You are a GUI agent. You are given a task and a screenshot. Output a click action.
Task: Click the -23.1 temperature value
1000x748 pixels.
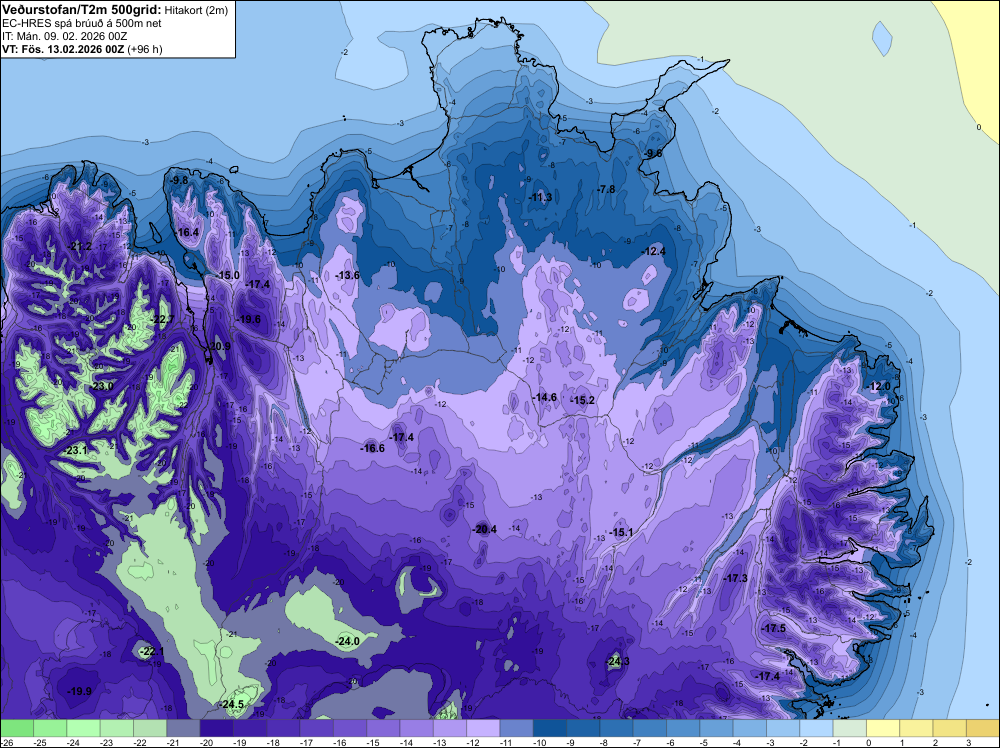tap(76, 450)
